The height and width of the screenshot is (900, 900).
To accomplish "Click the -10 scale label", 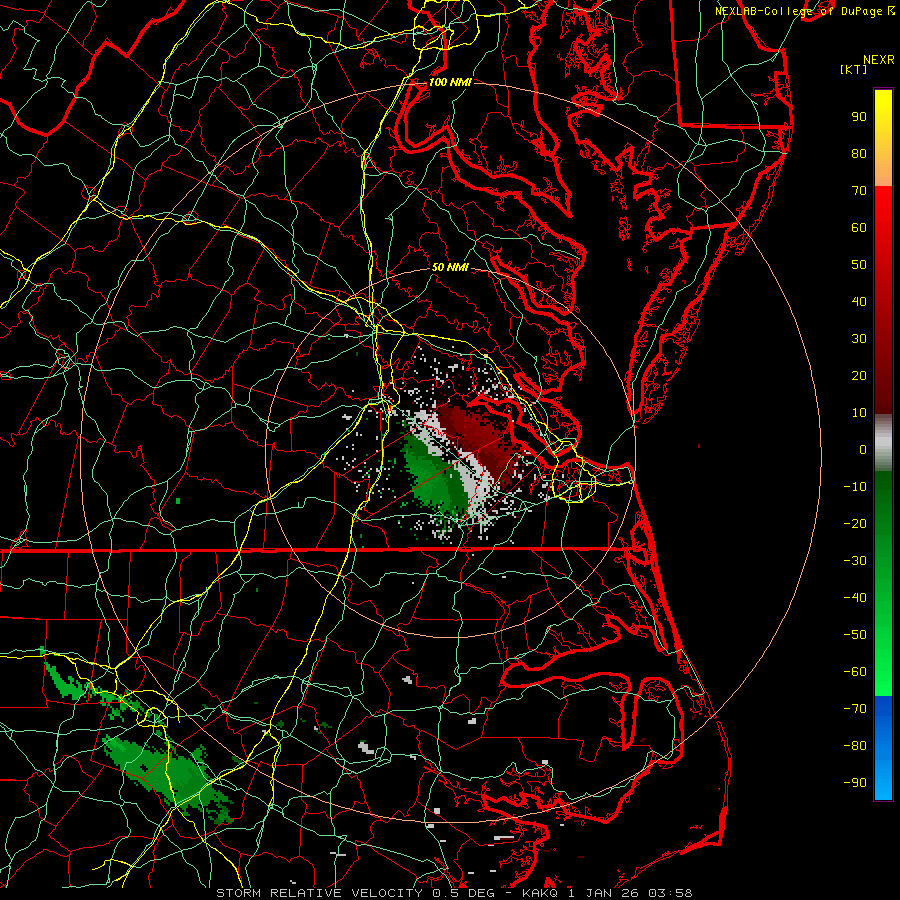I will point(855,487).
